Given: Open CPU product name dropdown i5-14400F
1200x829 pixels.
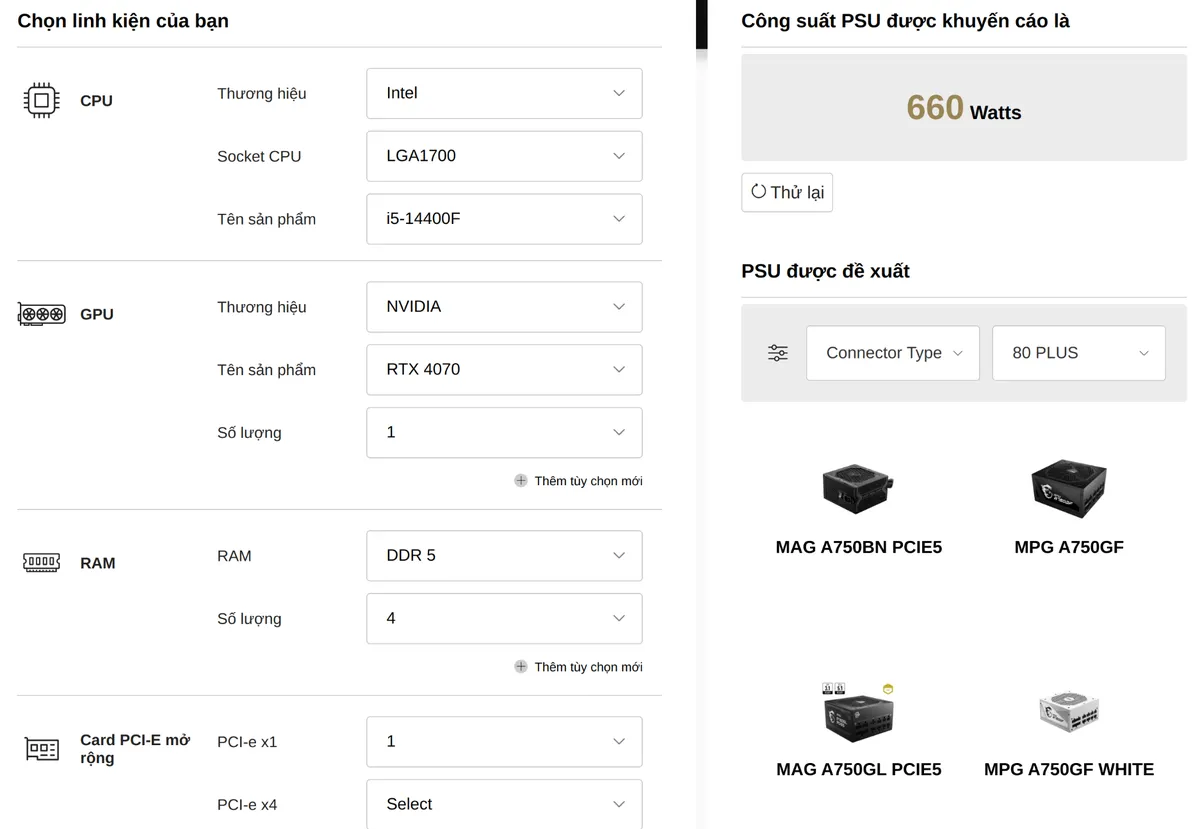Looking at the screenshot, I should coord(504,219).
